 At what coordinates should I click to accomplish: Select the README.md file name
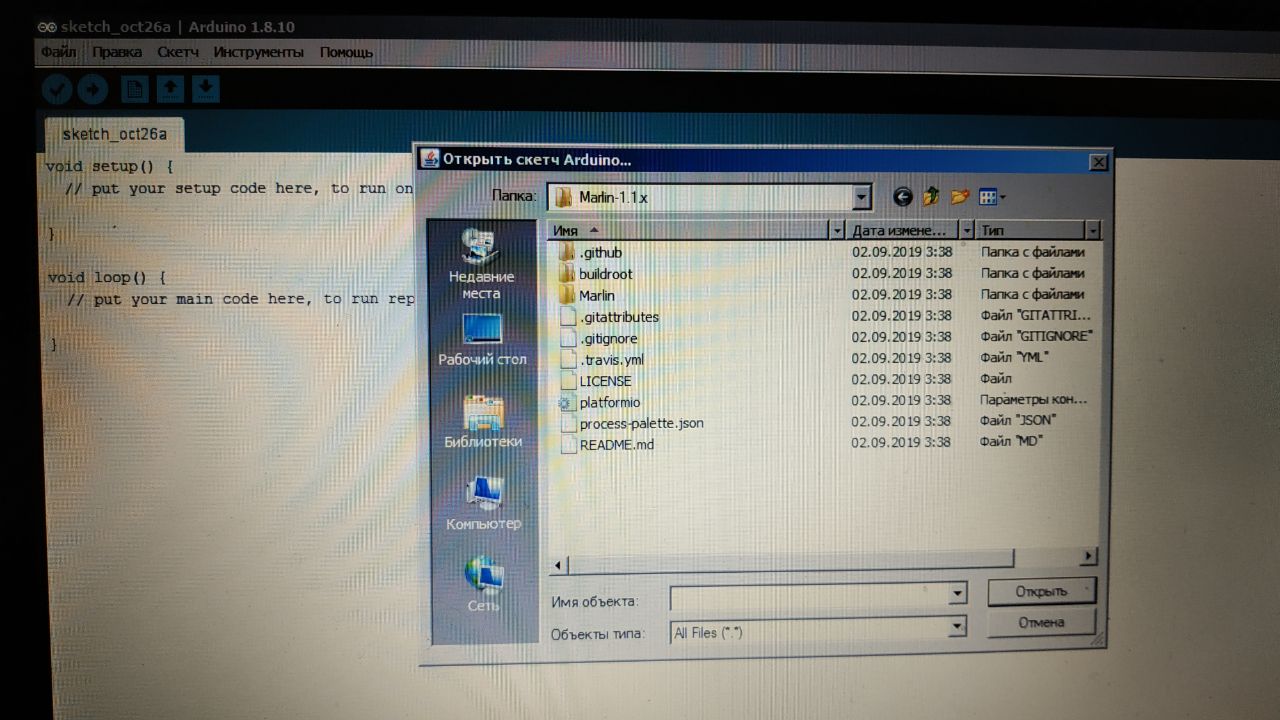tap(616, 444)
